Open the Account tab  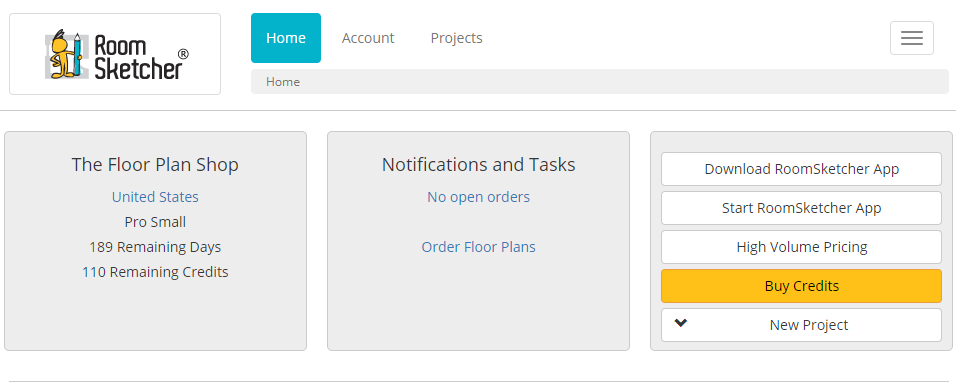point(368,38)
